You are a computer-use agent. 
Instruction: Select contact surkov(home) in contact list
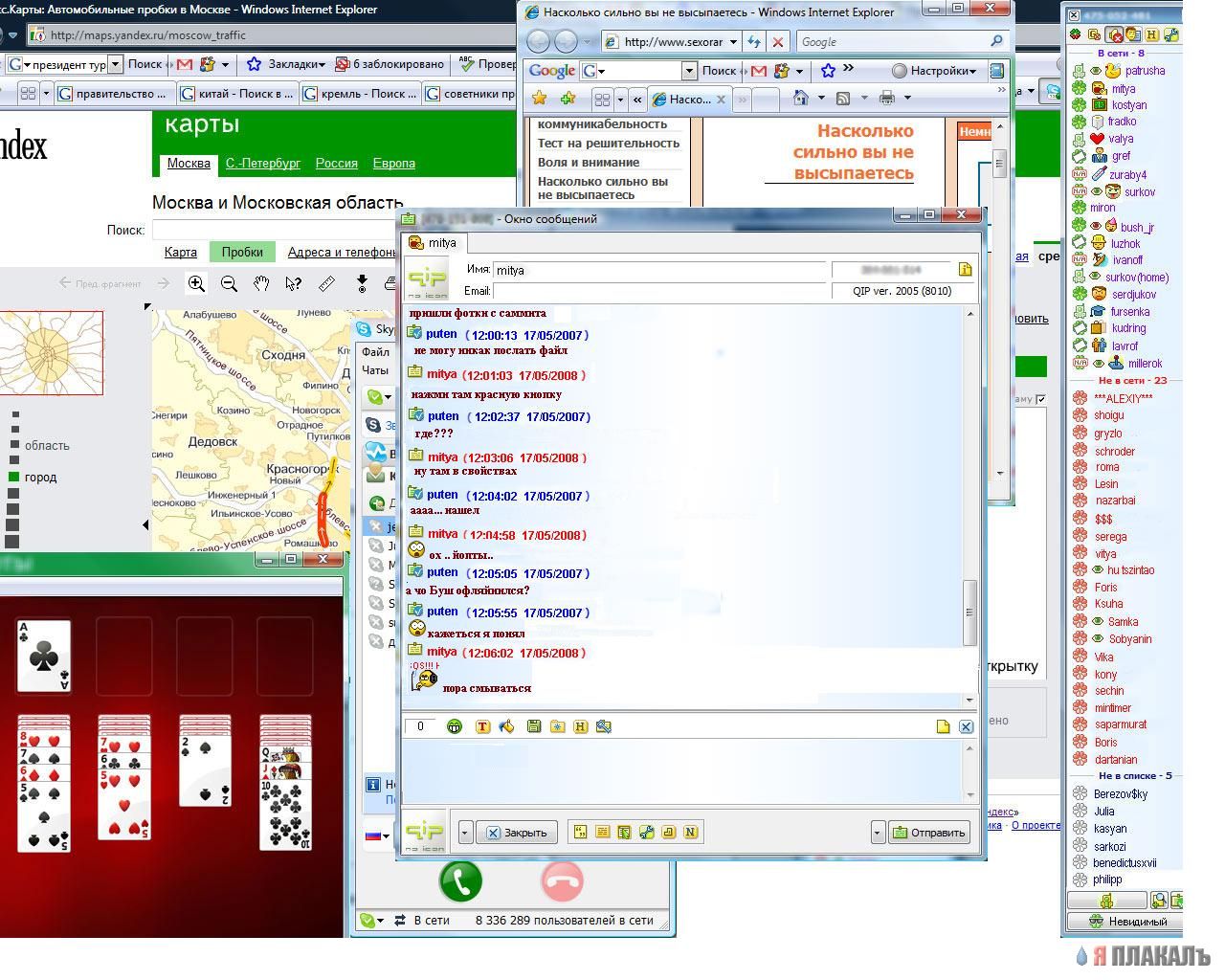[1137, 278]
